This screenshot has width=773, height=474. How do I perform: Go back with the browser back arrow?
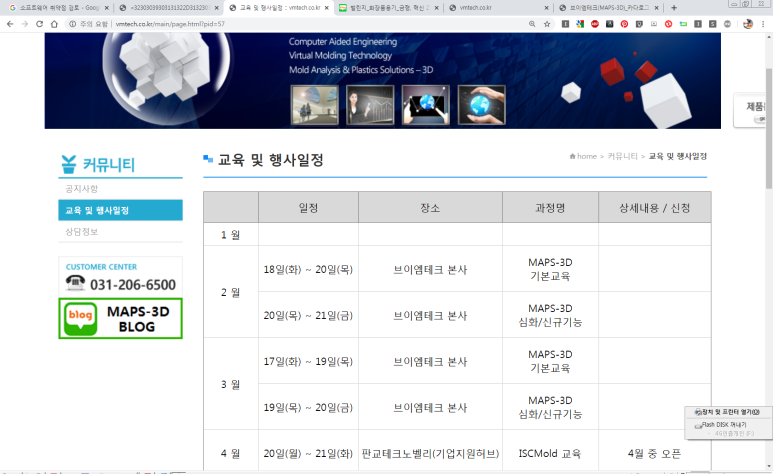10,24
